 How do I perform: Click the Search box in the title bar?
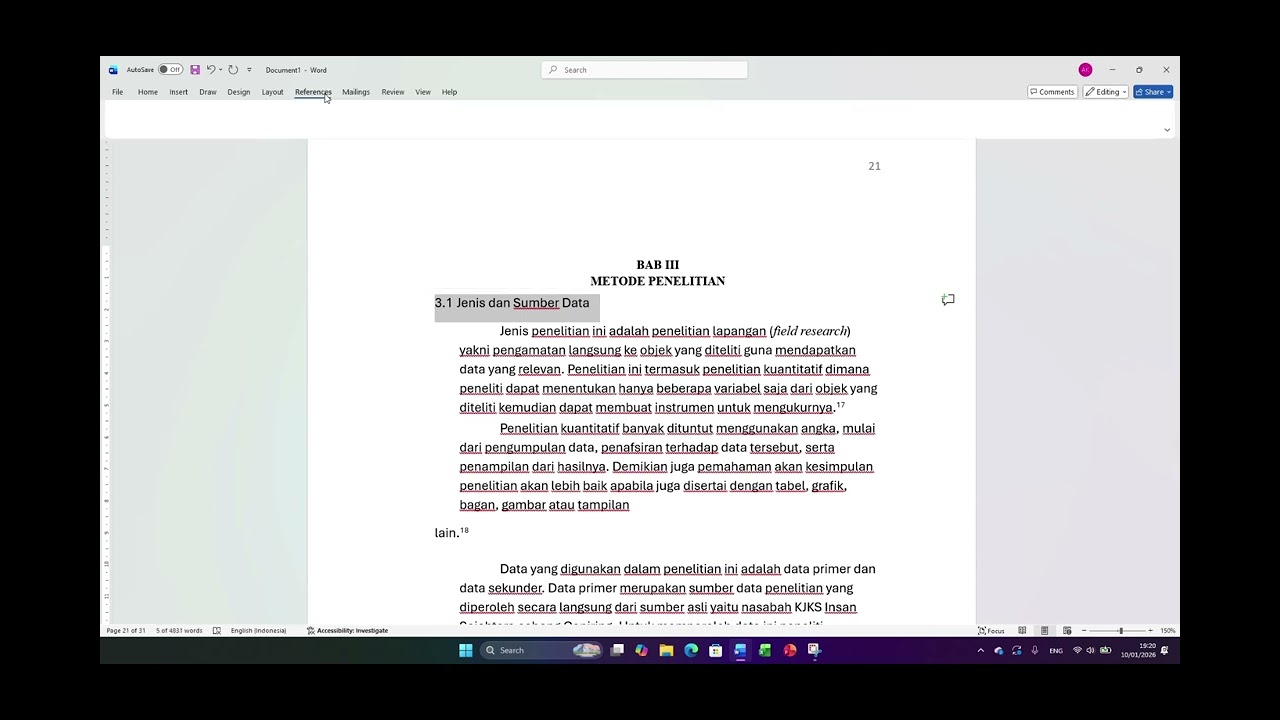coord(644,70)
